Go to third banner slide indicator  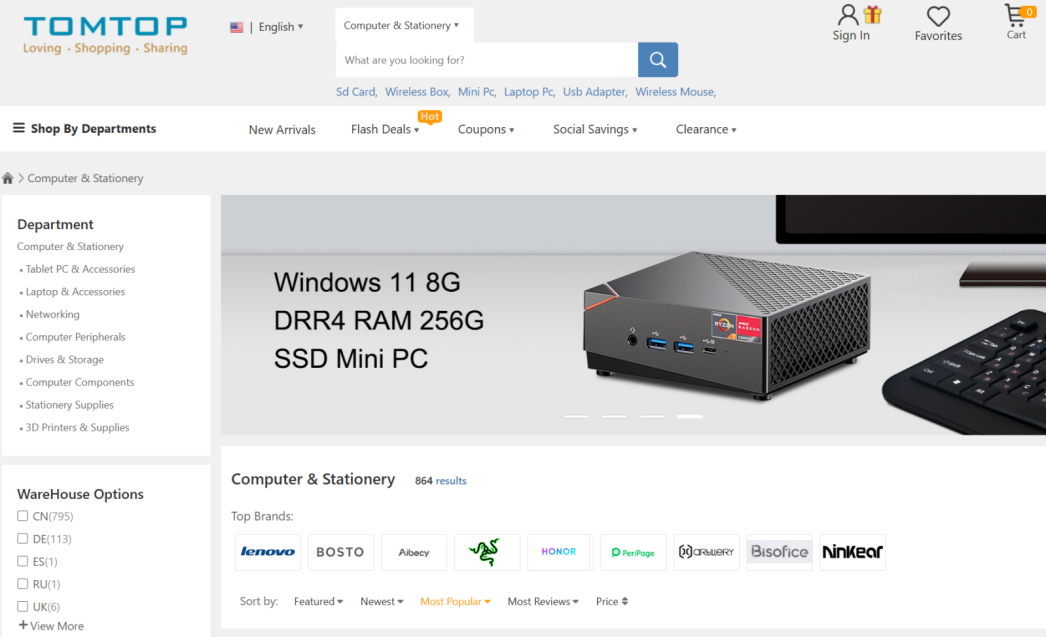click(x=652, y=416)
